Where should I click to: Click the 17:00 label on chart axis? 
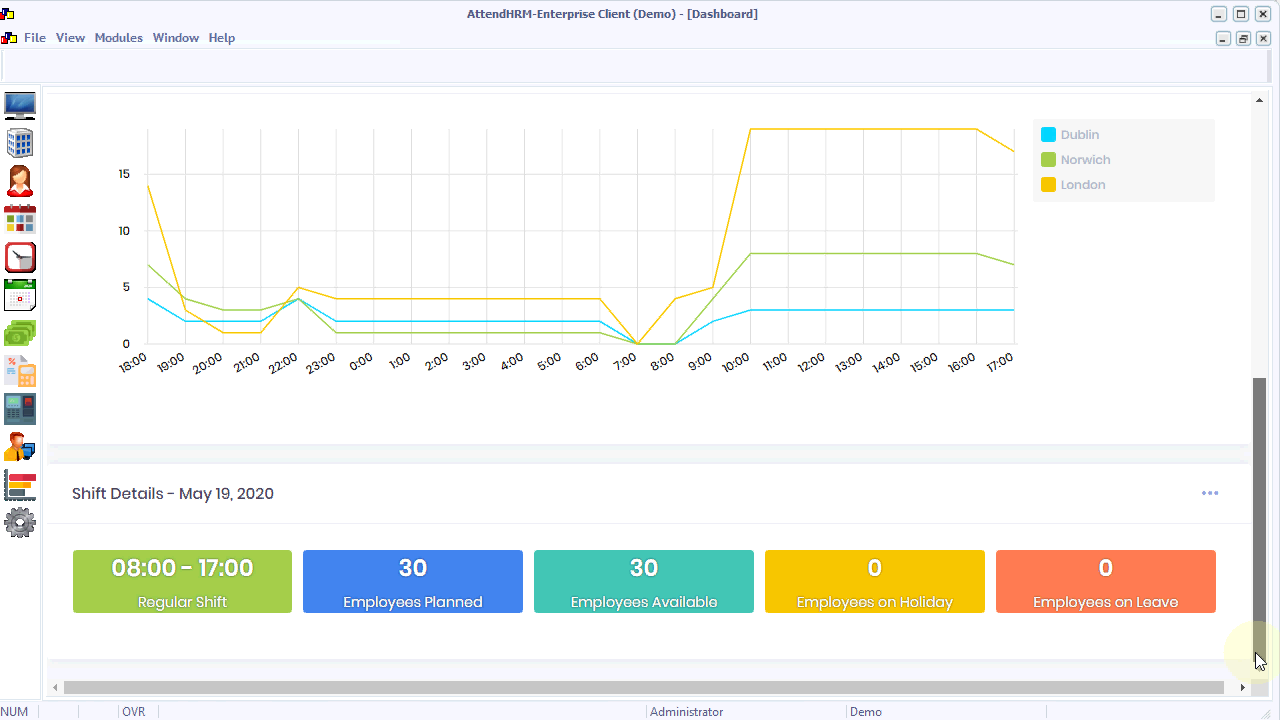tap(1000, 362)
